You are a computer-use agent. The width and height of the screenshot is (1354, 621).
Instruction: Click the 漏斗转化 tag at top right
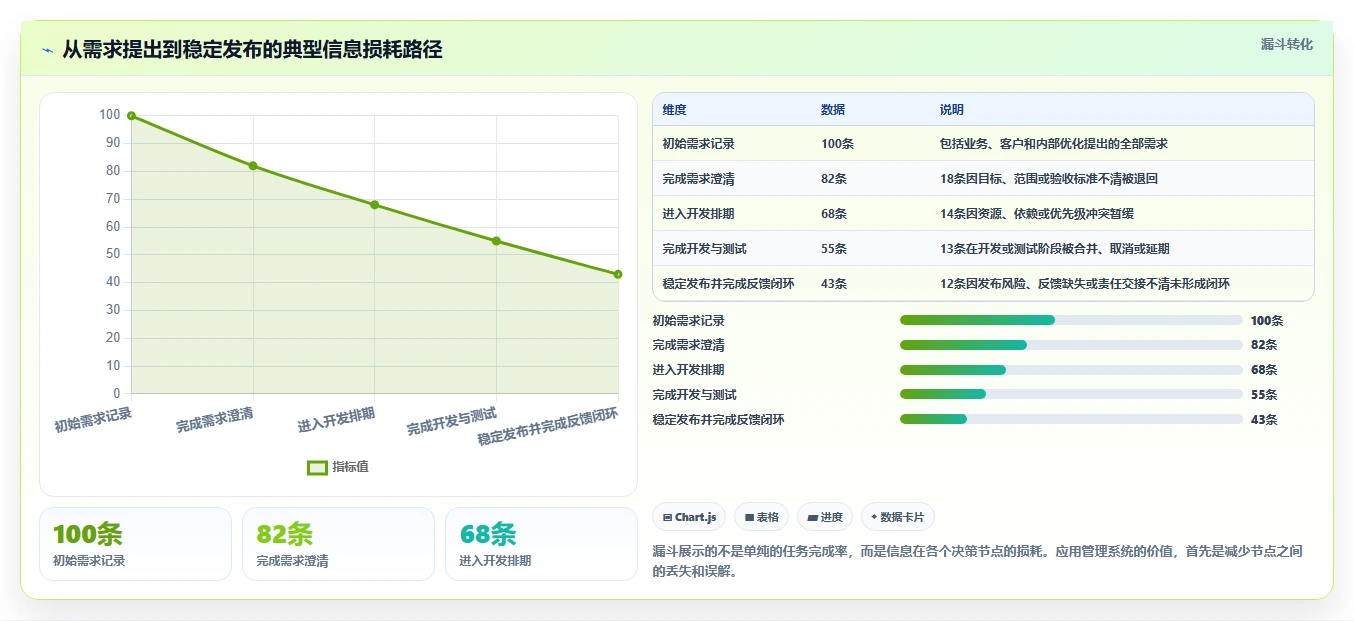coord(1286,44)
